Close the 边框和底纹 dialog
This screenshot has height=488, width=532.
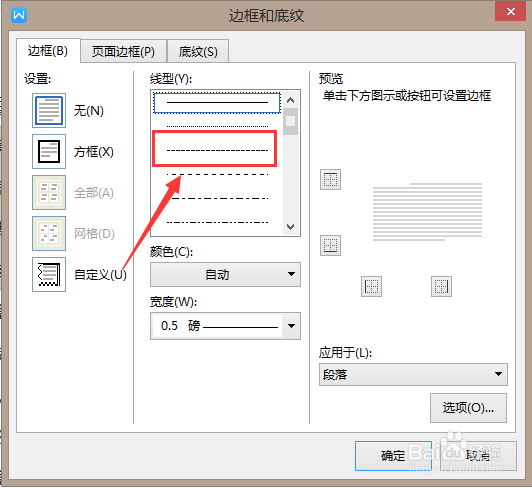pos(511,12)
